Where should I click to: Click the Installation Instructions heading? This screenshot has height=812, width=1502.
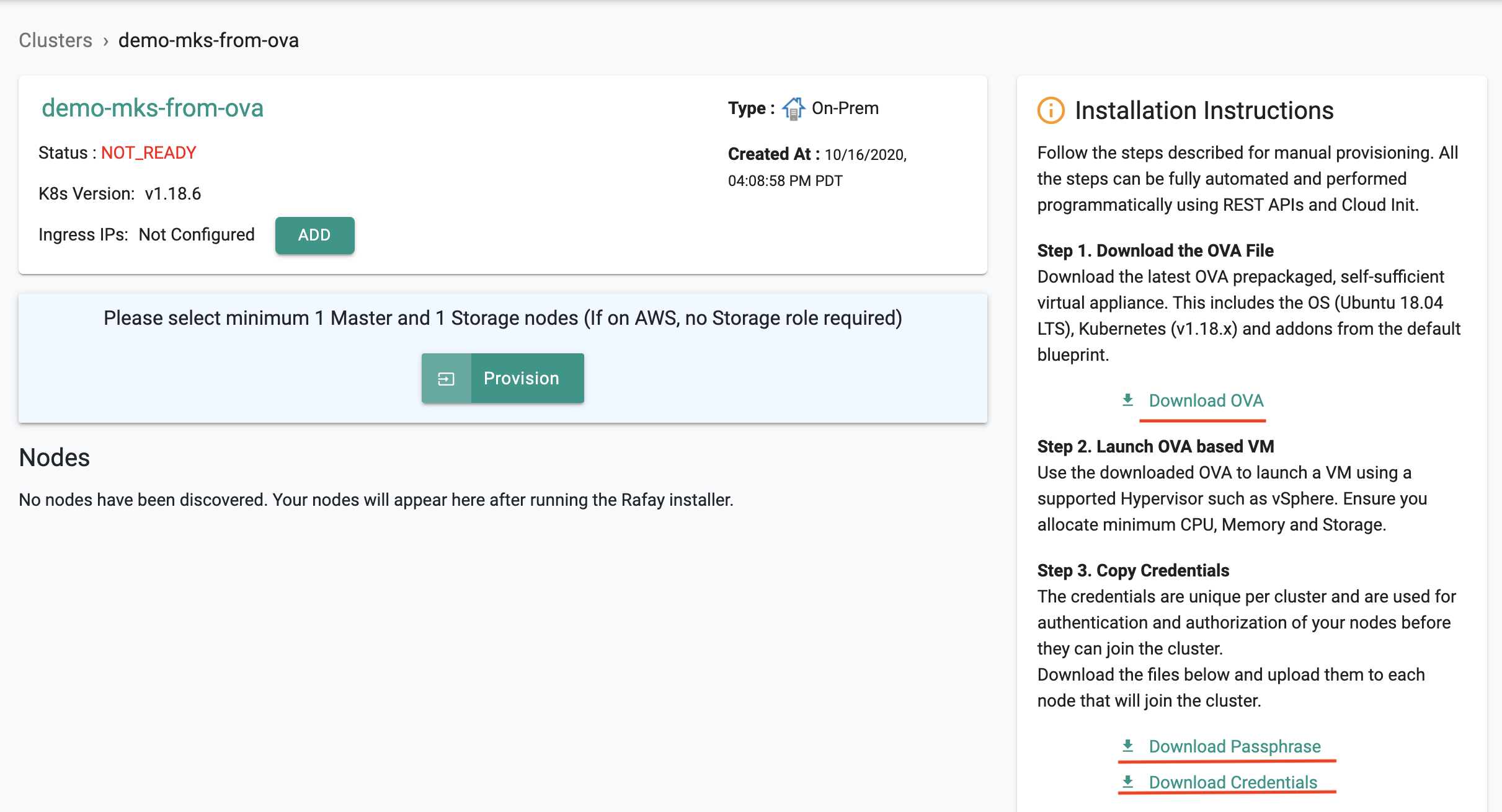(1204, 110)
